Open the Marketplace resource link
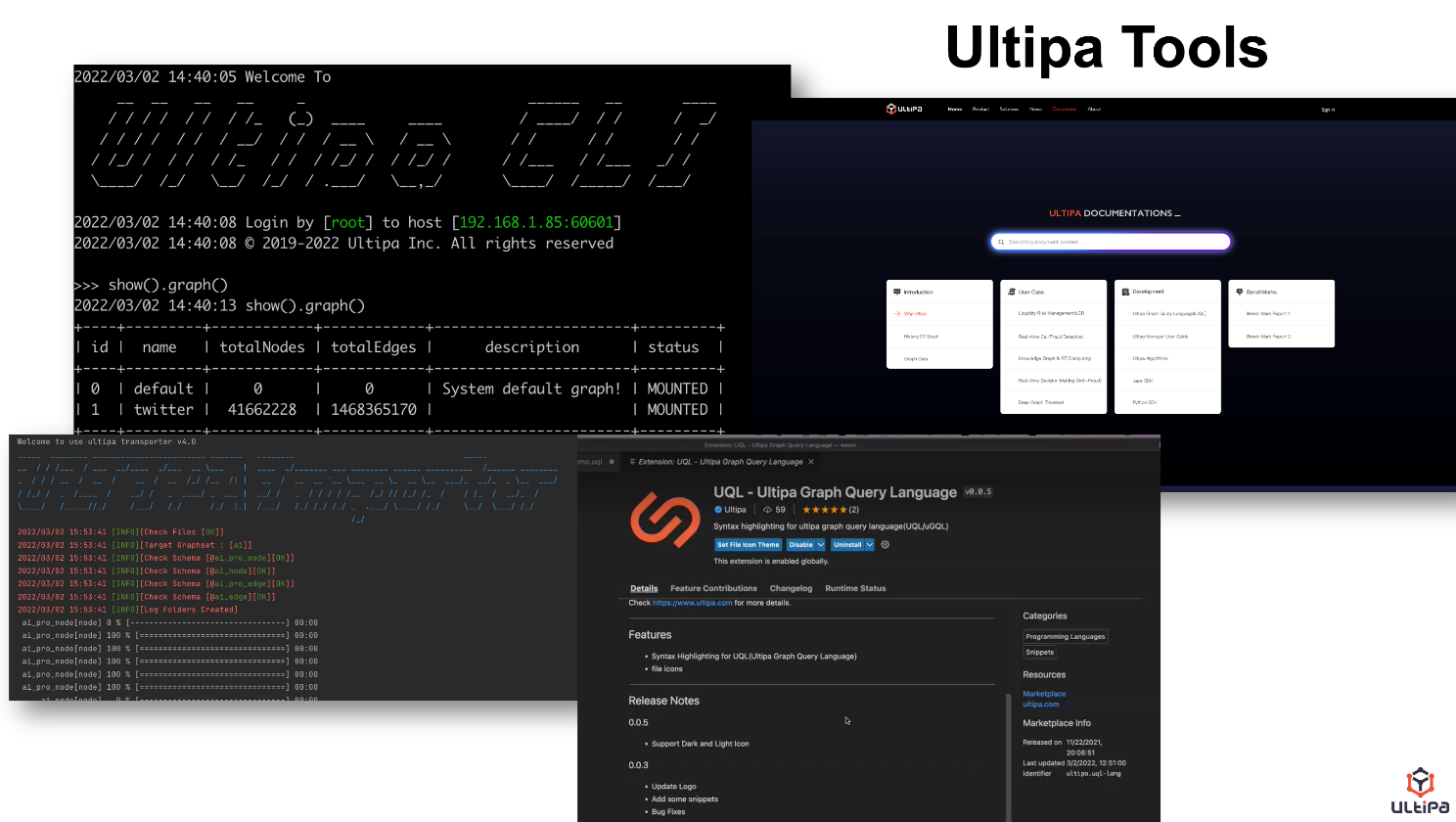Image resolution: width=1456 pixels, height=822 pixels. pos(1044,694)
